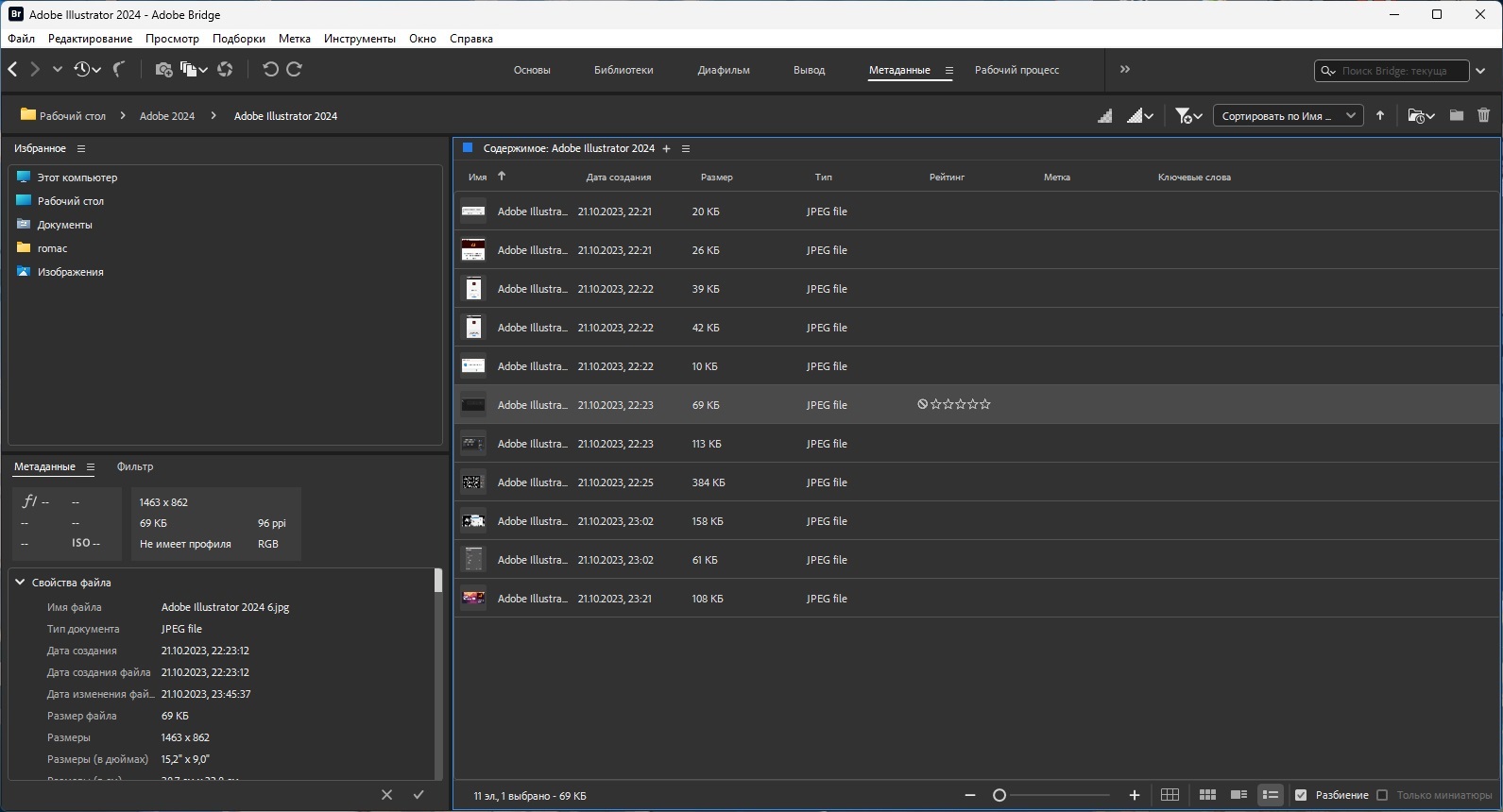The height and width of the screenshot is (812, 1503).
Task: Click the rotate counterclockwise icon
Action: (x=270, y=69)
